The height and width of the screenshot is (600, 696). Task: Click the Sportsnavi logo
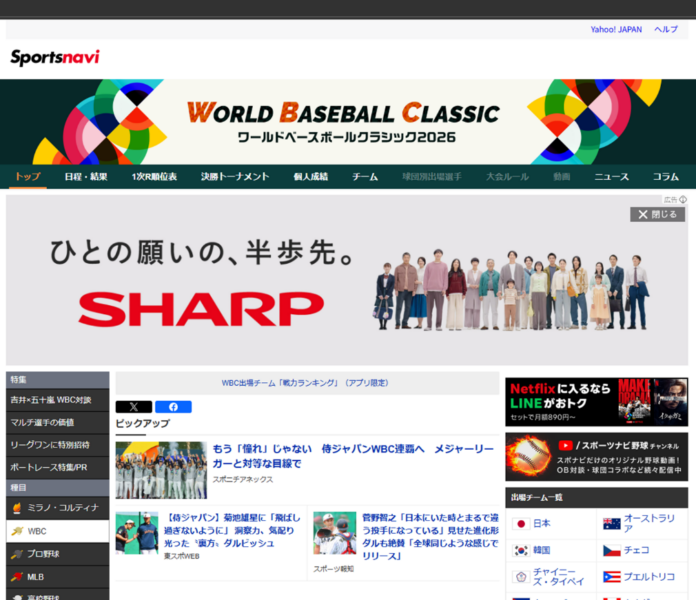(55, 57)
